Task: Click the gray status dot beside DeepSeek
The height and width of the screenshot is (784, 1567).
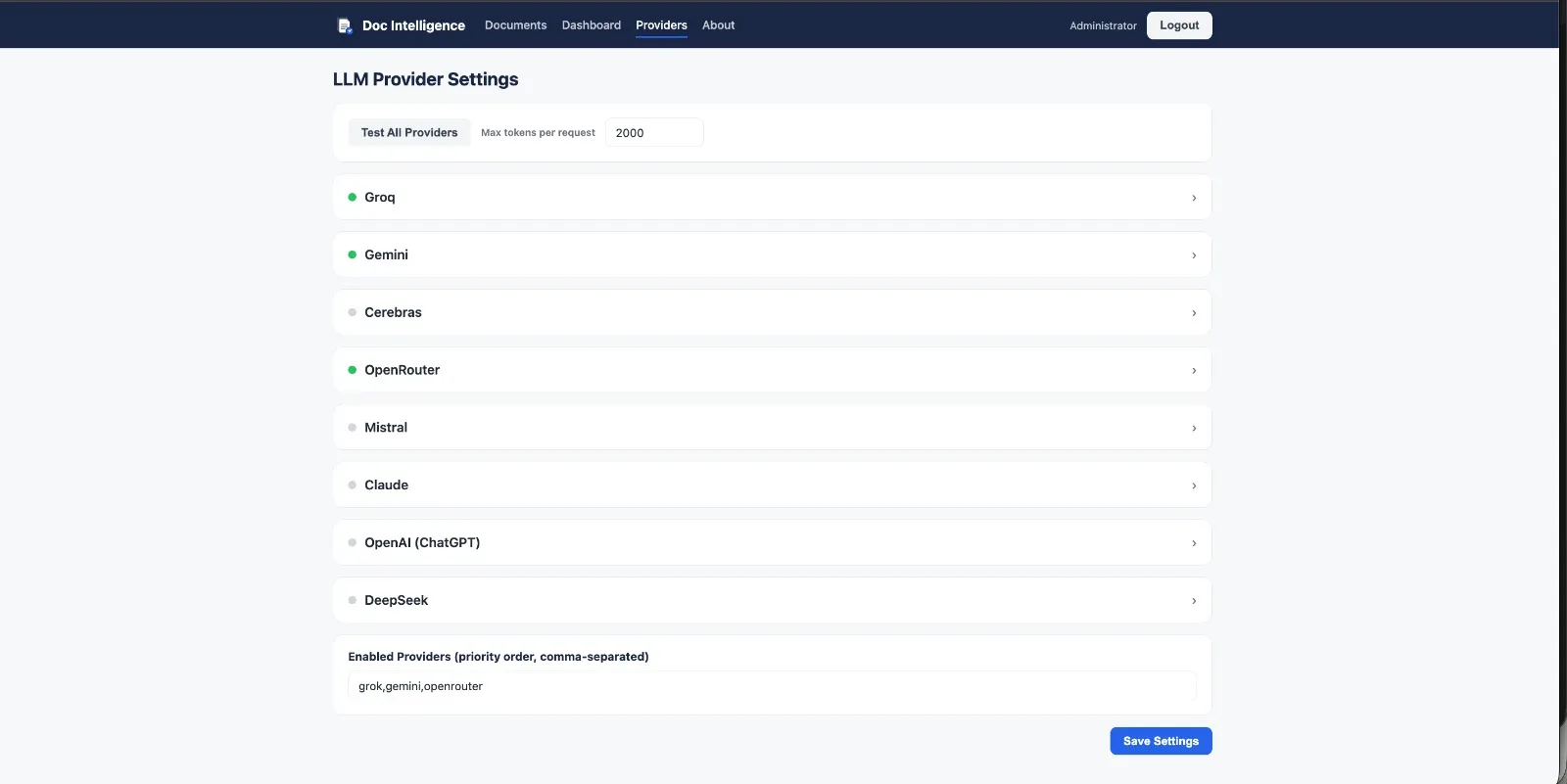Action: tap(353, 600)
